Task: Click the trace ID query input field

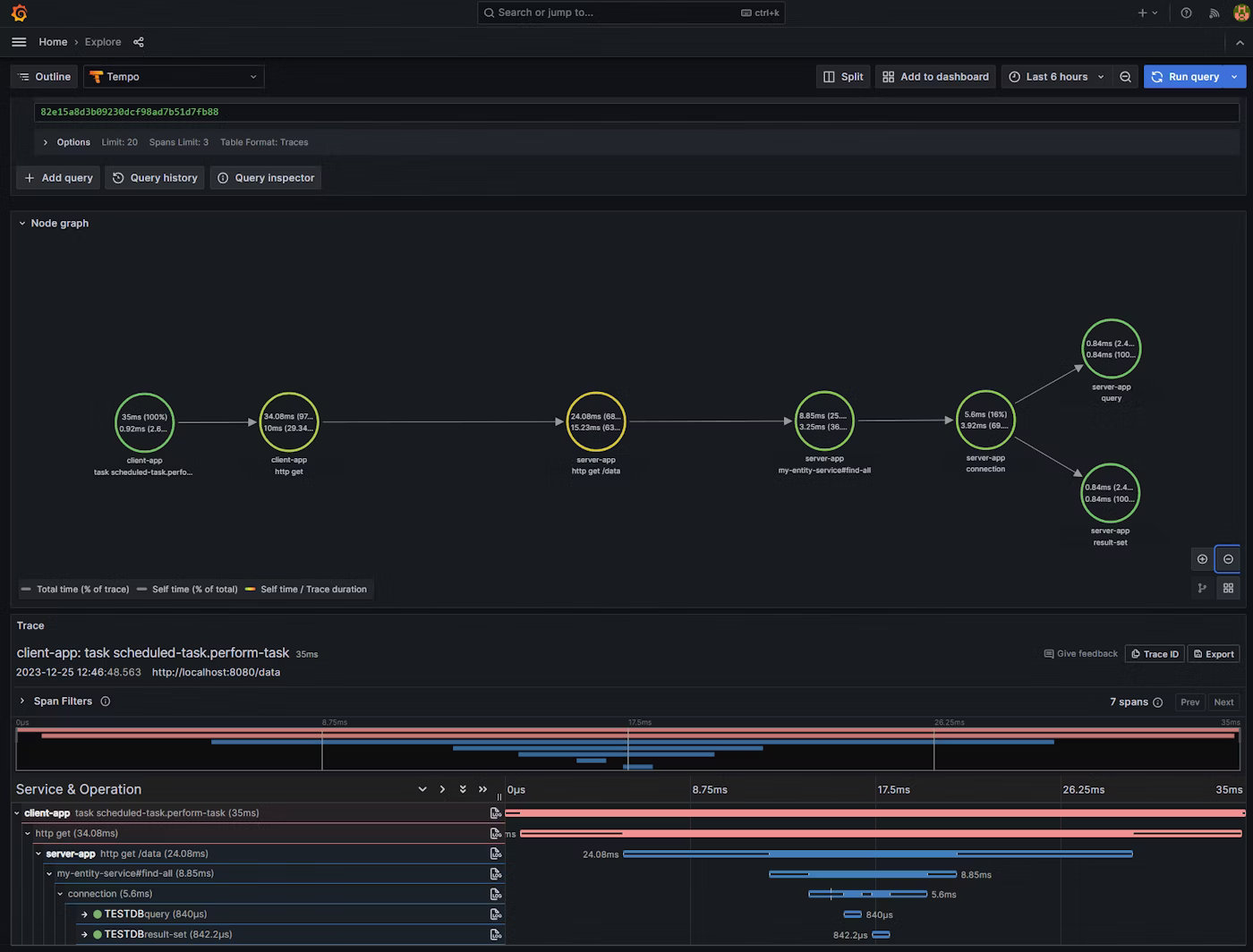Action: pos(626,112)
